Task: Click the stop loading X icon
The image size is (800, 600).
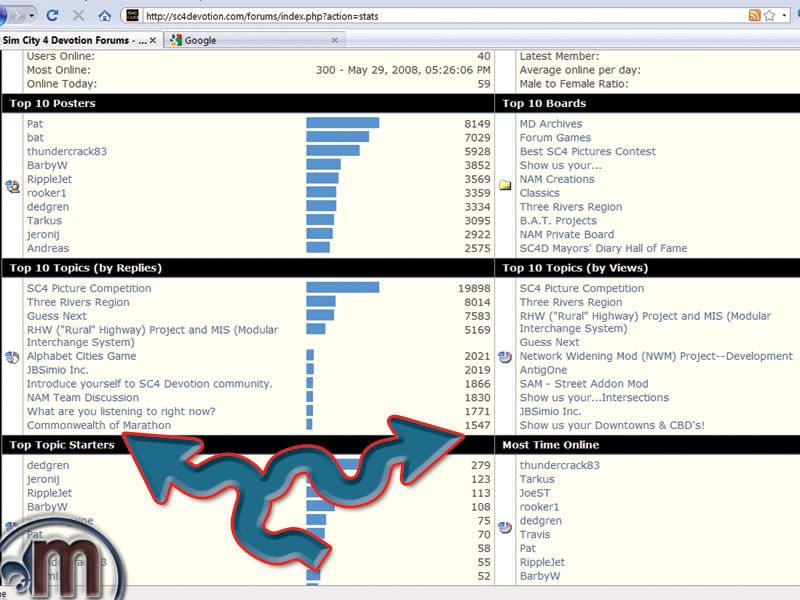Action: (x=79, y=15)
